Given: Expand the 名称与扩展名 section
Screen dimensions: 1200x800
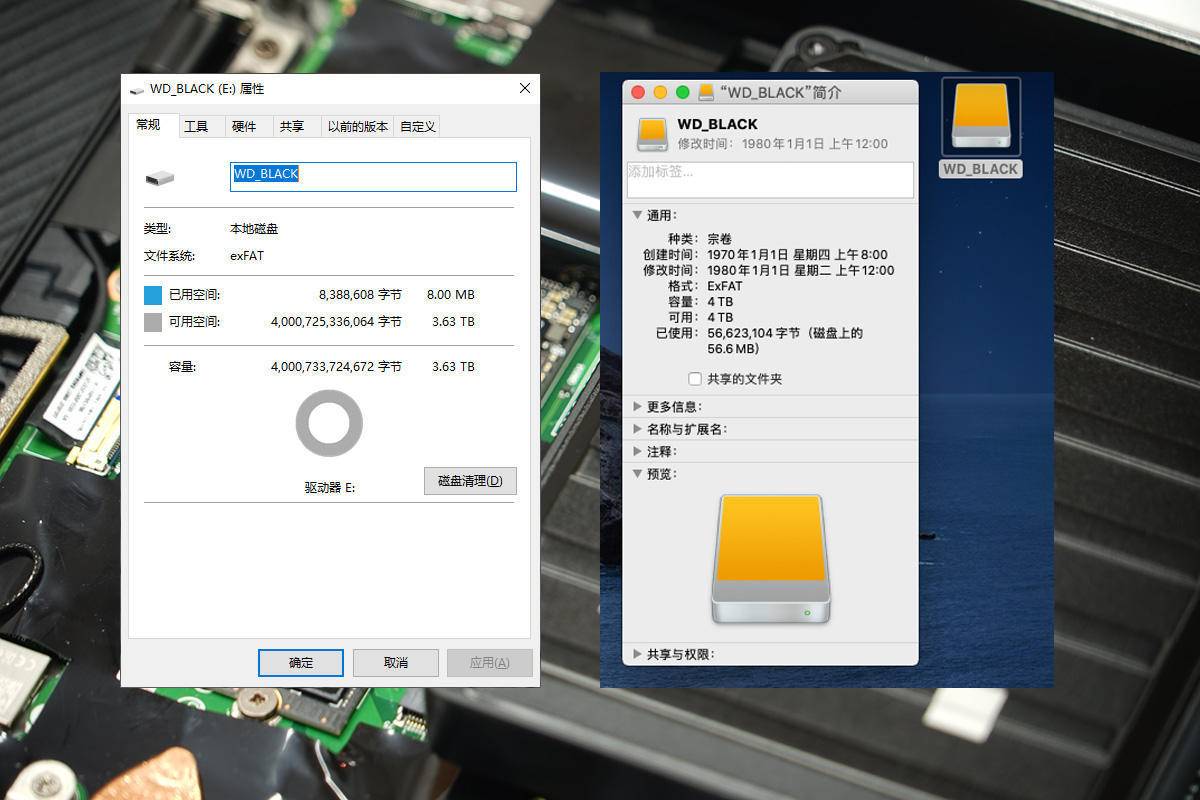Looking at the screenshot, I should click(x=638, y=428).
